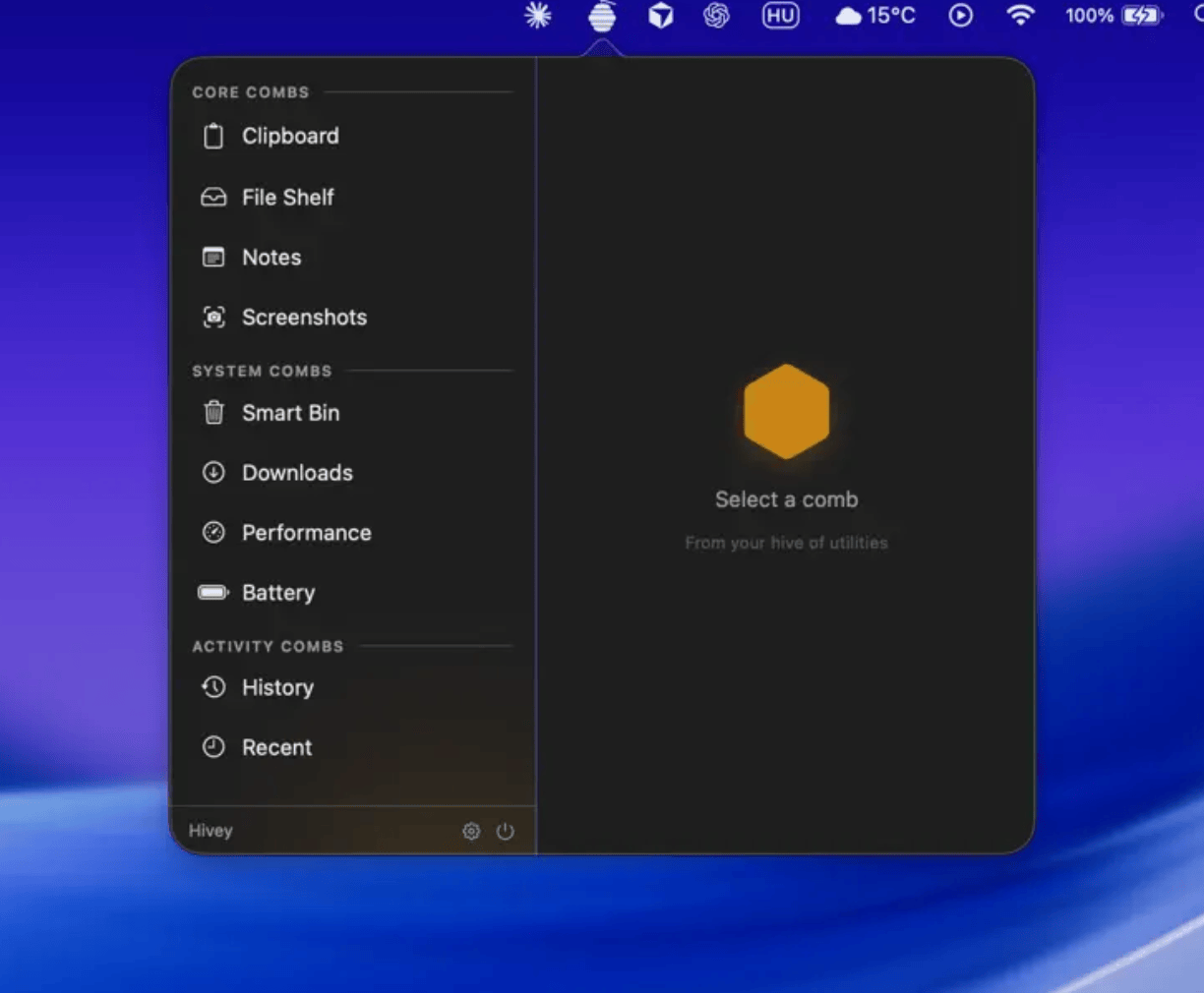Open the History clock icon
Image resolution: width=1204 pixels, height=993 pixels.
(213, 686)
